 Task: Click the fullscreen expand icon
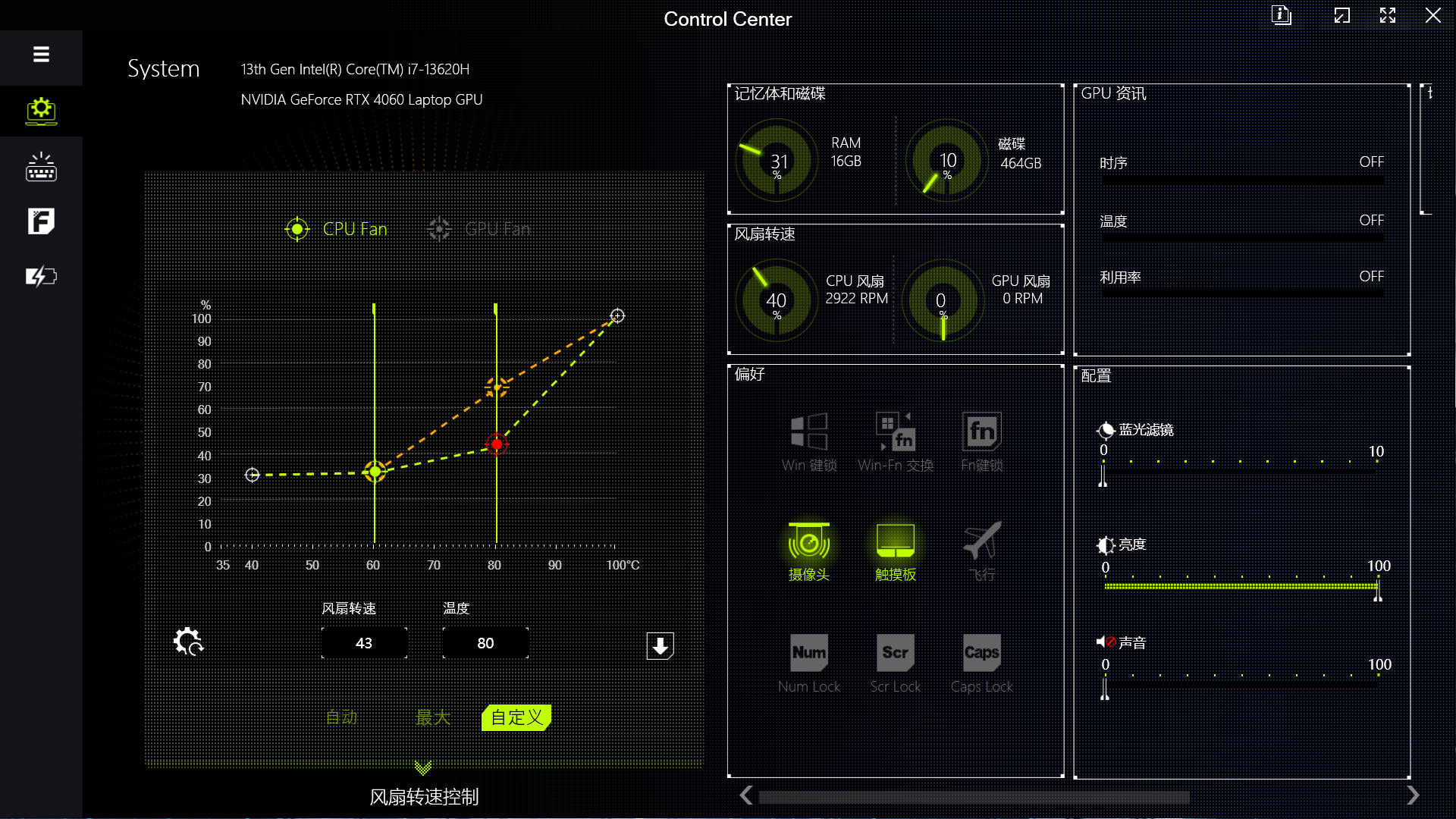(x=1387, y=15)
